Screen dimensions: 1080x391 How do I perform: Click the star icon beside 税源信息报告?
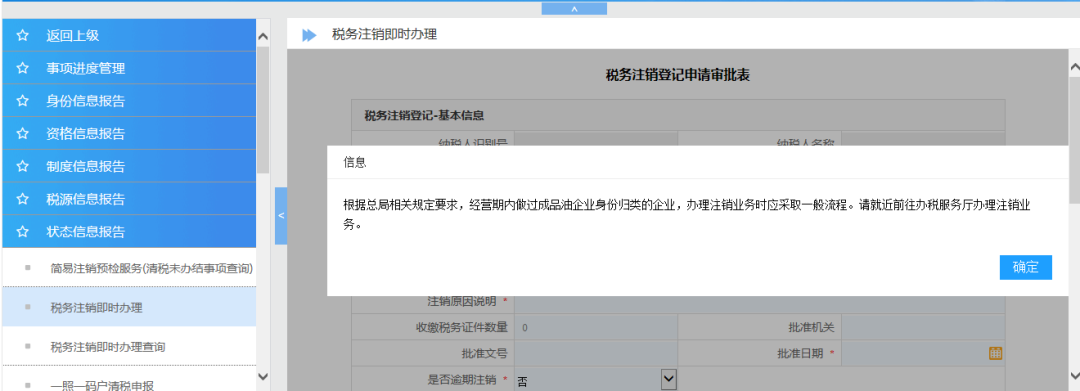(x=22, y=200)
